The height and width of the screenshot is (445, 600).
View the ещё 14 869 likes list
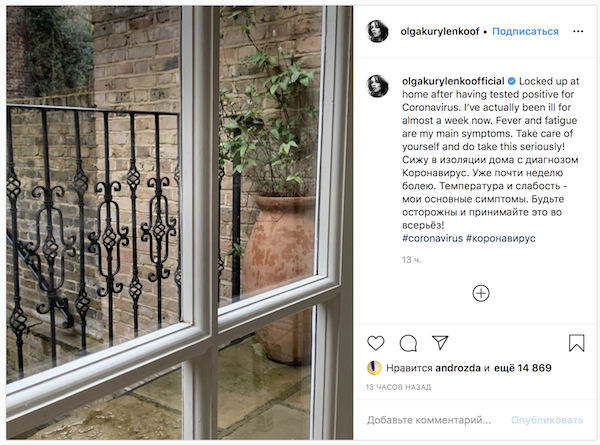pyautogui.click(x=523, y=368)
